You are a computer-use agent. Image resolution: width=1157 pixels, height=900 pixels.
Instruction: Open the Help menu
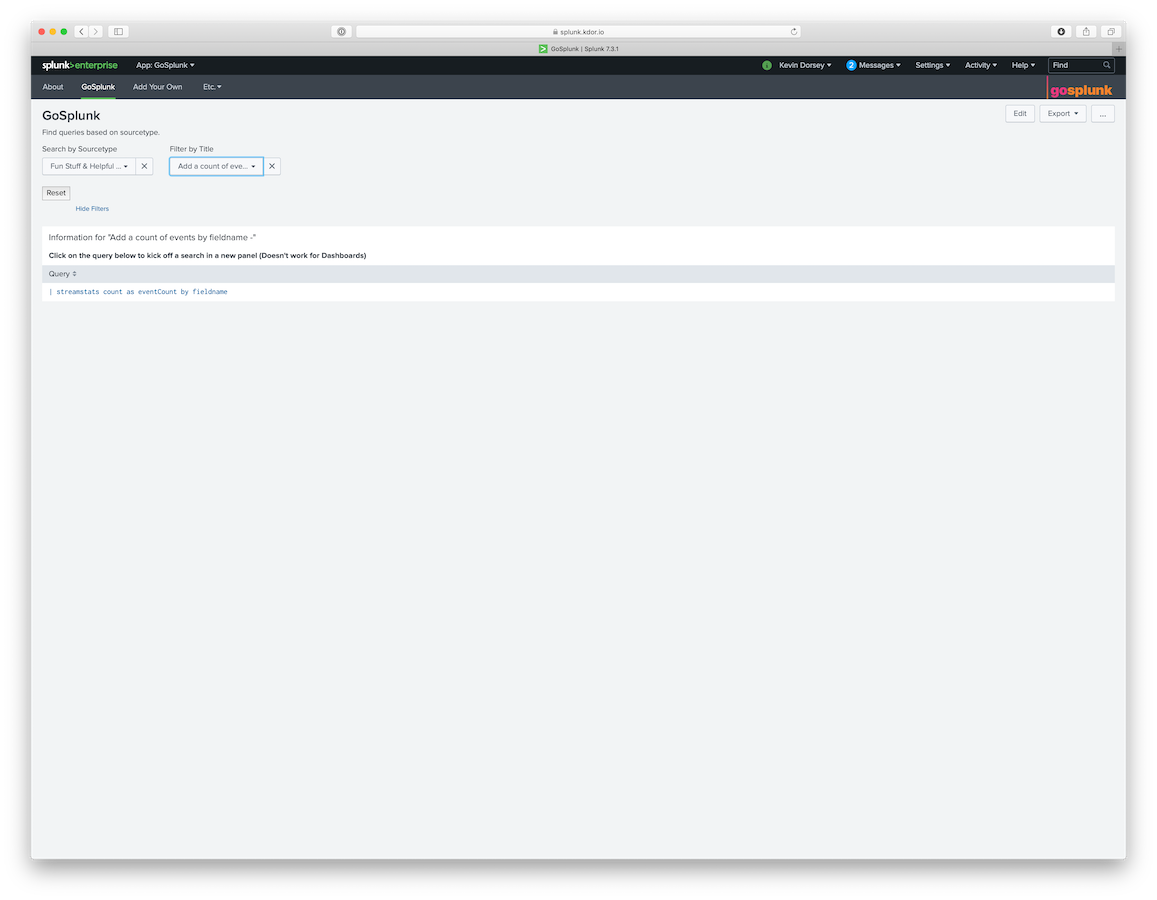[x=1023, y=65]
